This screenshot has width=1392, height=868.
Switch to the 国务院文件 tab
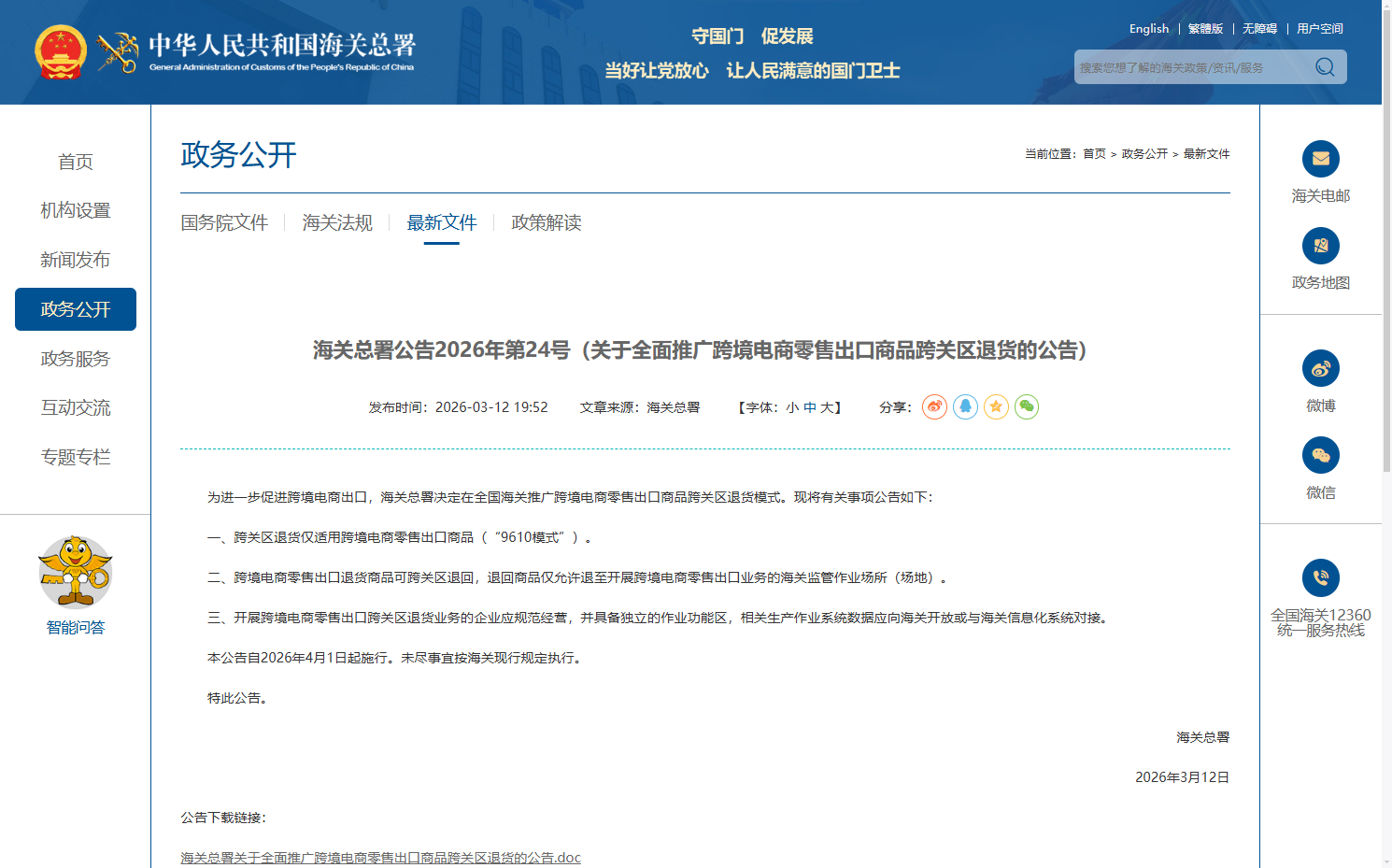pyautogui.click(x=224, y=223)
